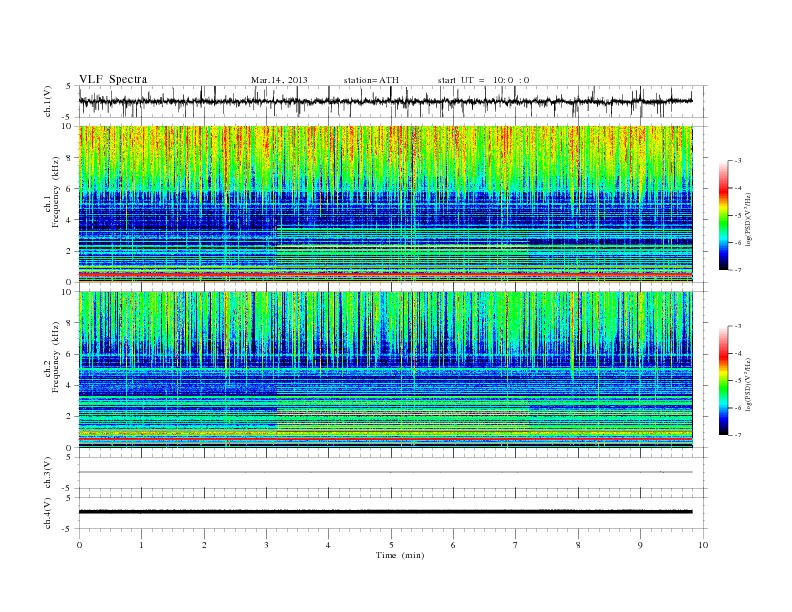
Task: Click the thick ch.4 voltage trace
Action: [x=385, y=512]
